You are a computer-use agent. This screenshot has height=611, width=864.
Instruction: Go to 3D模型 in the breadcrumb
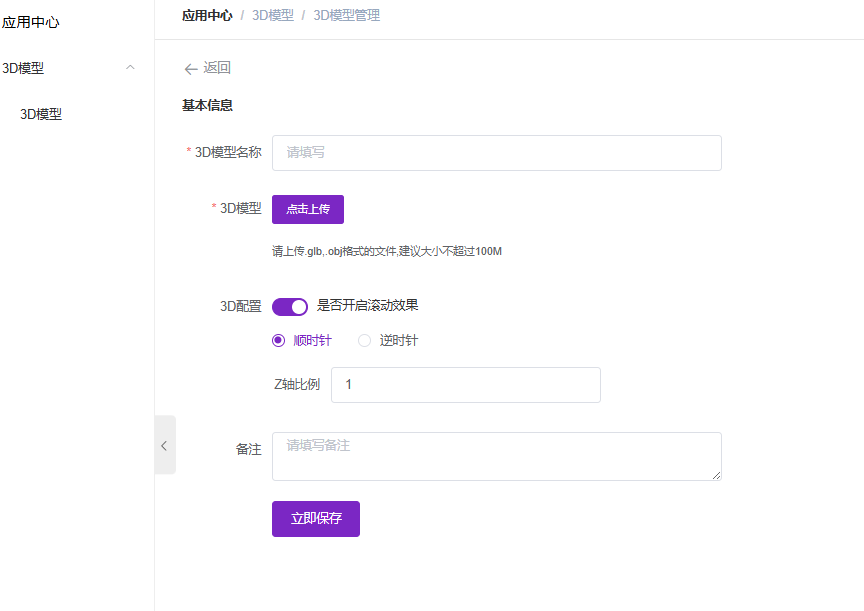(273, 15)
